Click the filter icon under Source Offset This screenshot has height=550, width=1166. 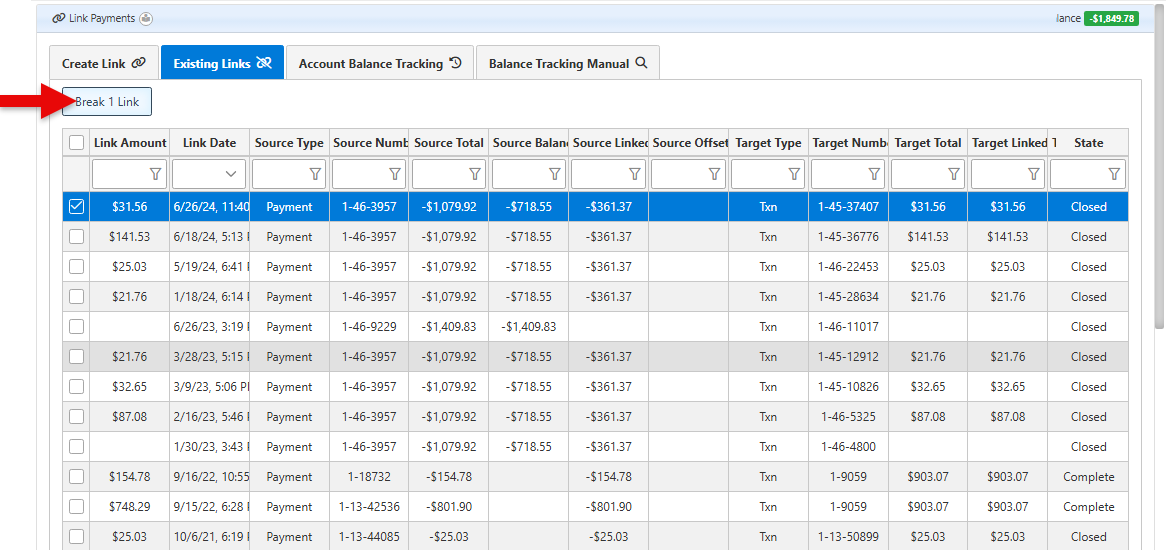[714, 174]
